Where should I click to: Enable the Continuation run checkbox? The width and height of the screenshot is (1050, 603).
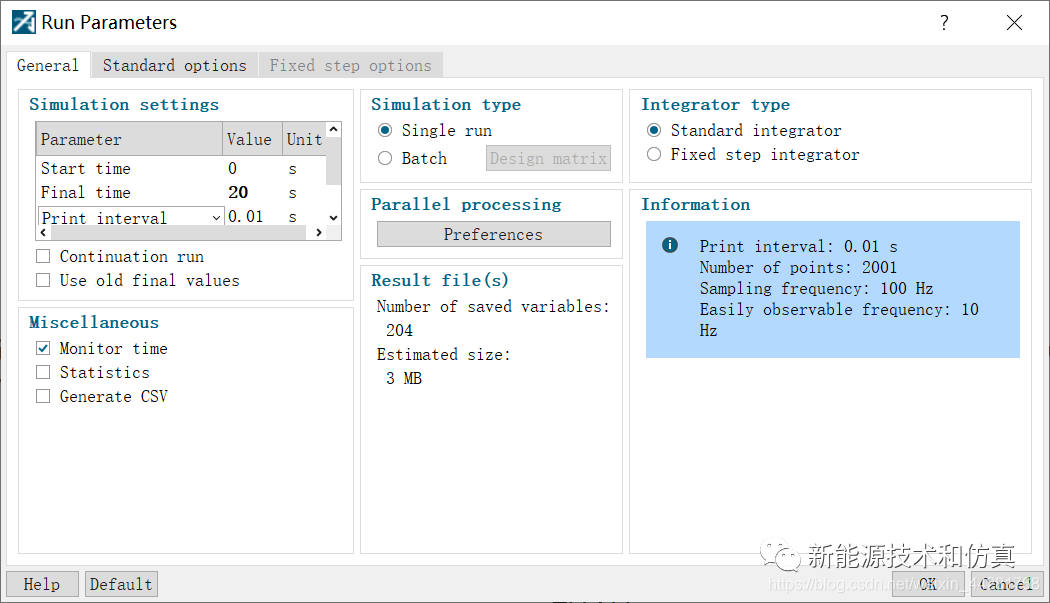click(x=43, y=257)
